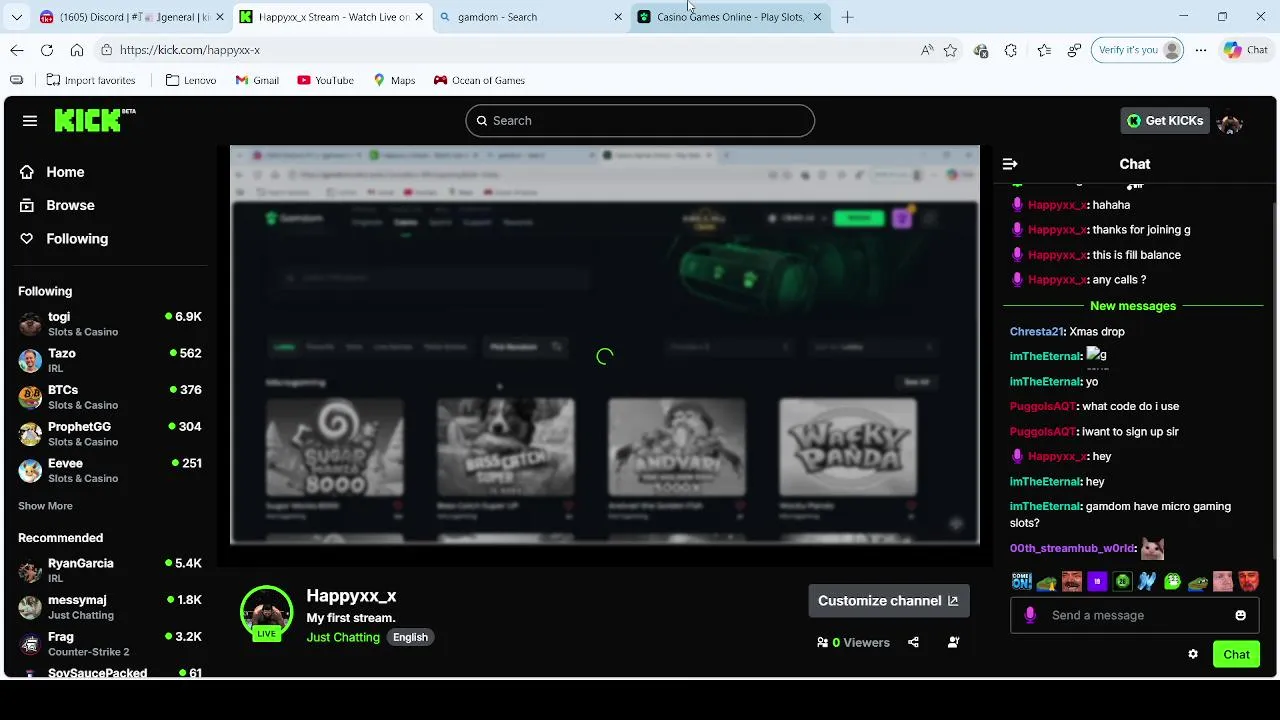Switch to Casino Games Online tab
1280x720 pixels.
point(730,17)
